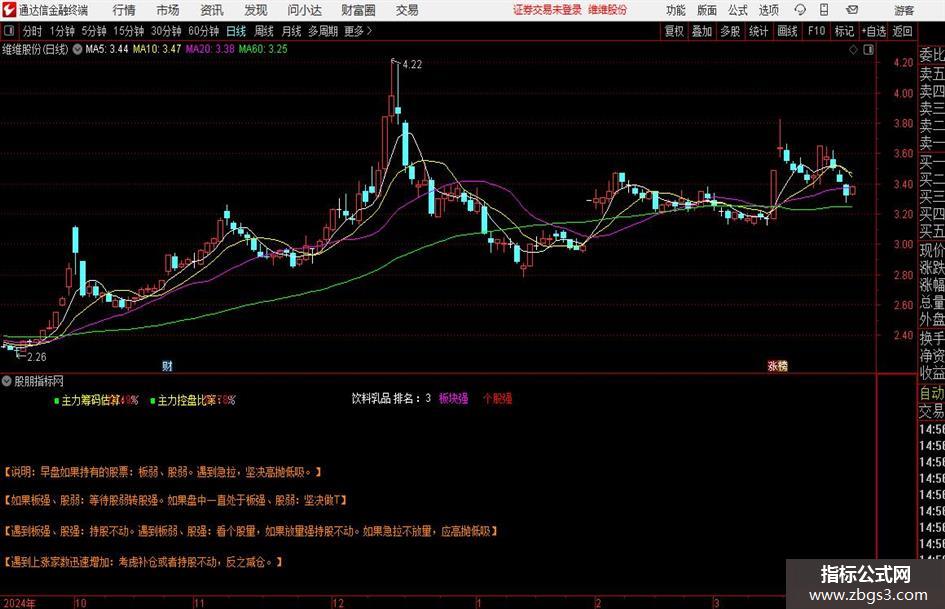Screen dimensions: 945x609
Task: Select the 多周期 multi-period tab
Action: coord(323,31)
